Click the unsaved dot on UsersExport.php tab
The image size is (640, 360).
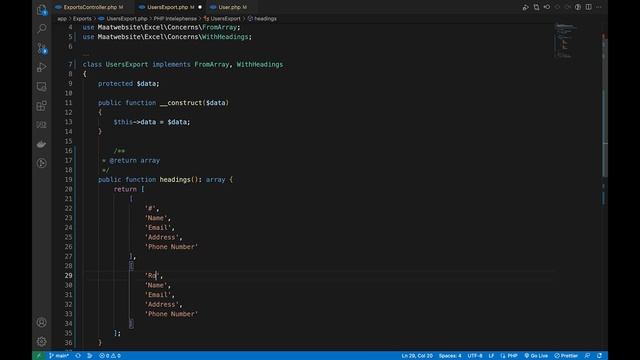(200, 7)
